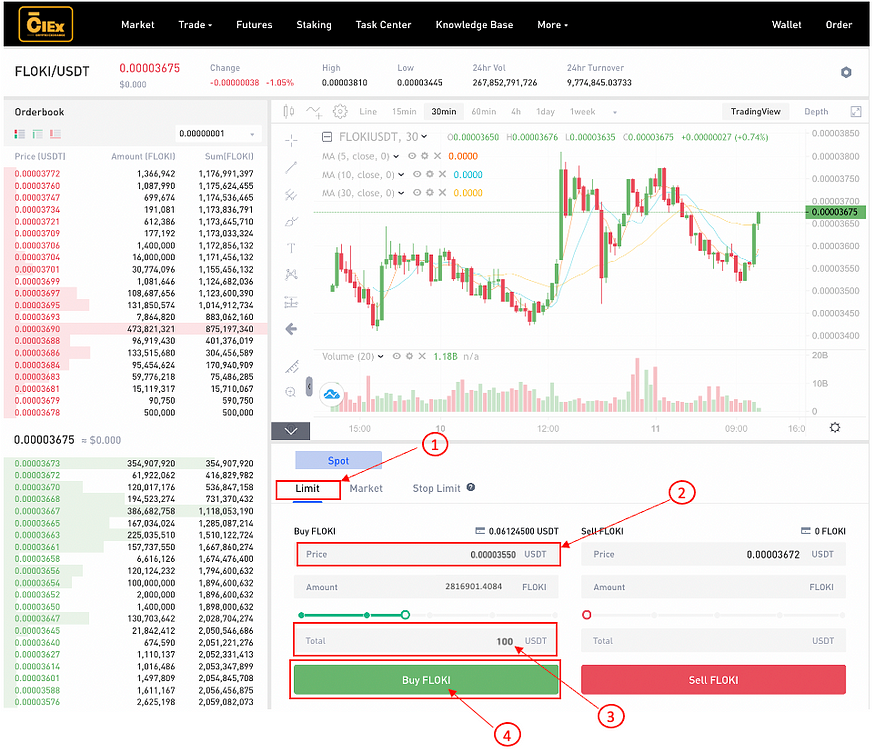Expand the Trade menu

[195, 25]
